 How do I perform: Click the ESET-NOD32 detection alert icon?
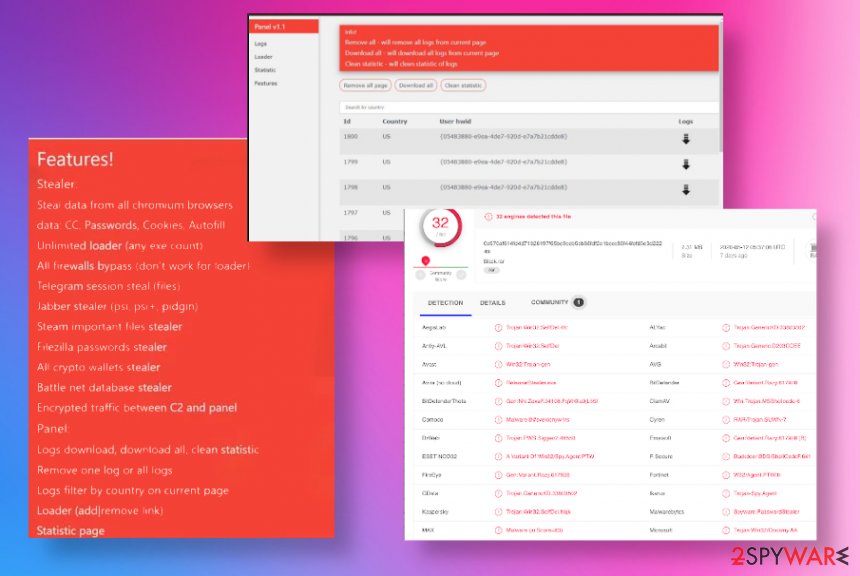[498, 456]
